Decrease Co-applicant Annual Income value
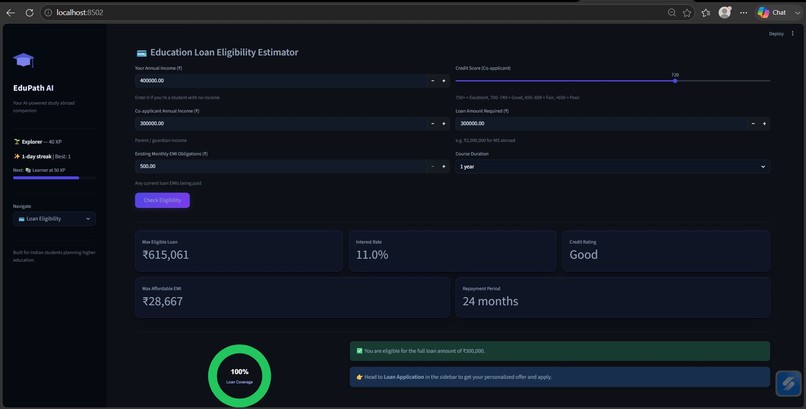 [x=433, y=123]
